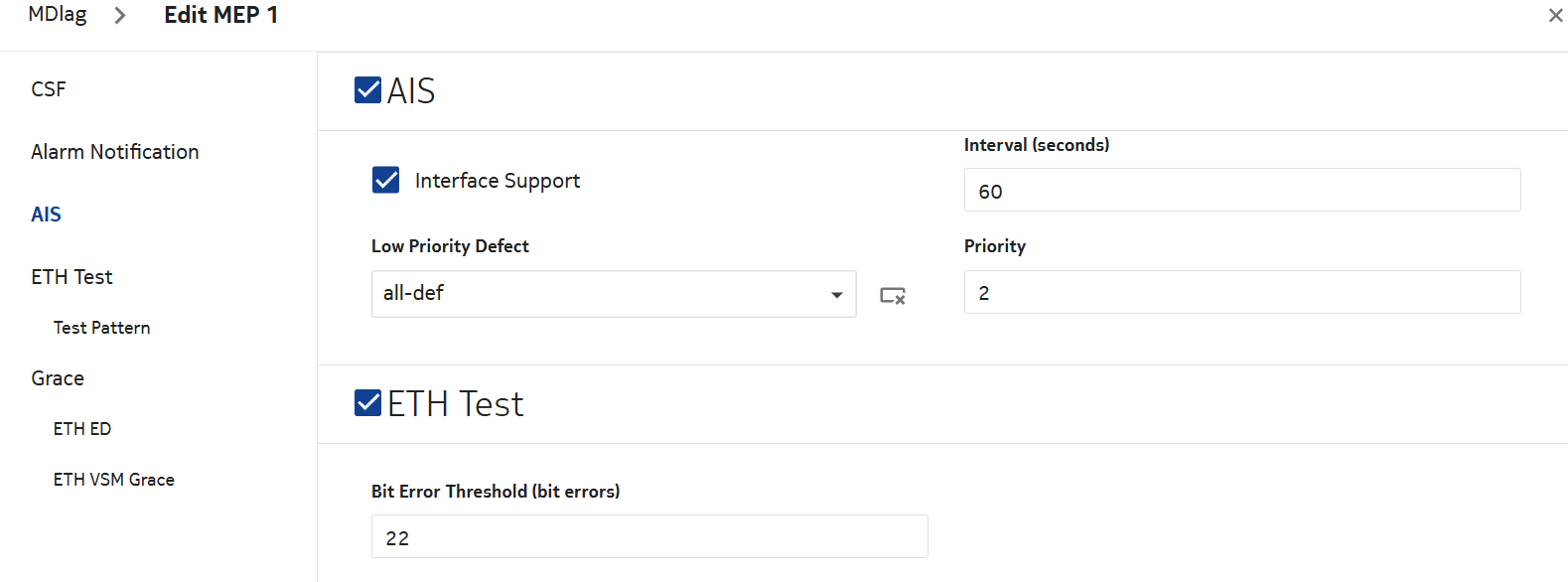Jump to ETH Test in sidebar
The height and width of the screenshot is (582, 1568).
[x=71, y=277]
